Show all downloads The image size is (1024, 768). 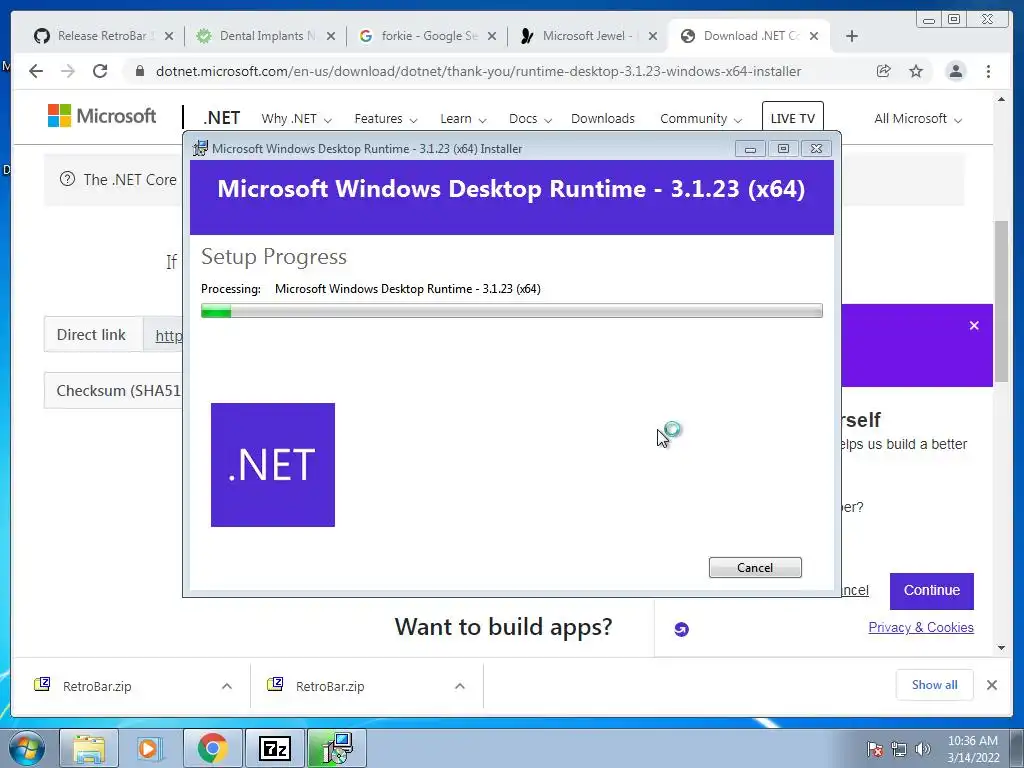935,685
